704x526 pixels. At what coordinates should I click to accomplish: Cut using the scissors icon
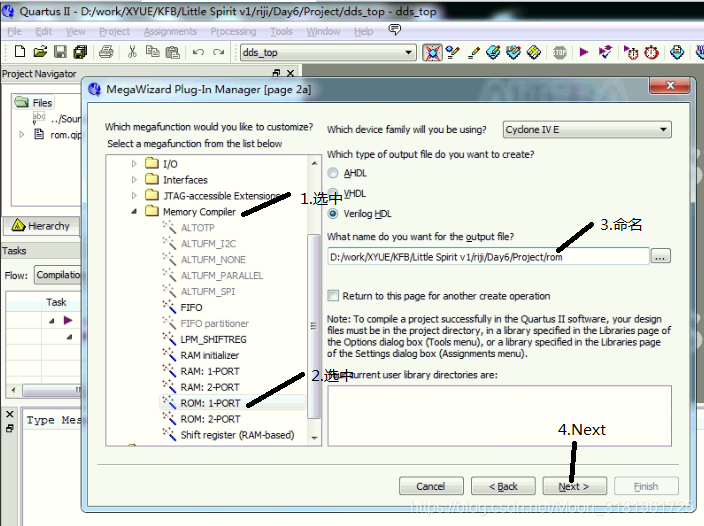132,52
